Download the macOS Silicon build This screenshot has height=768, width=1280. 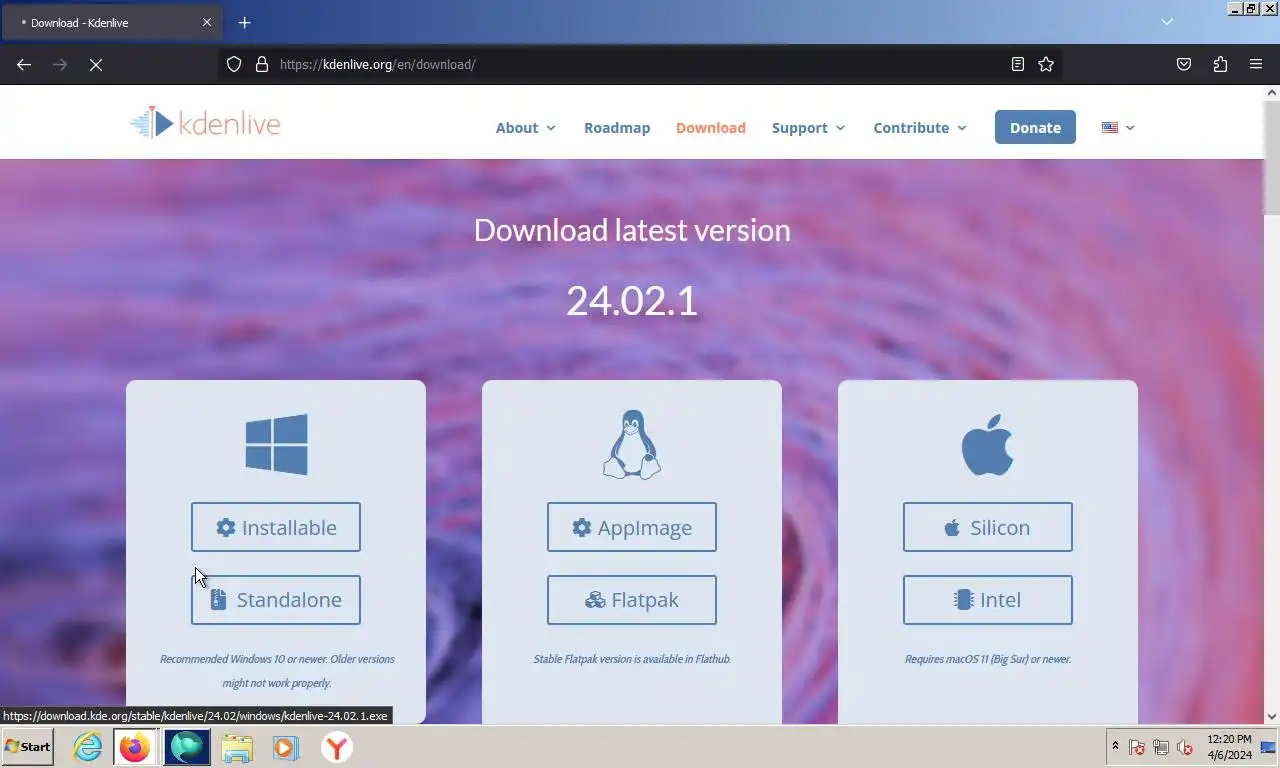(988, 527)
